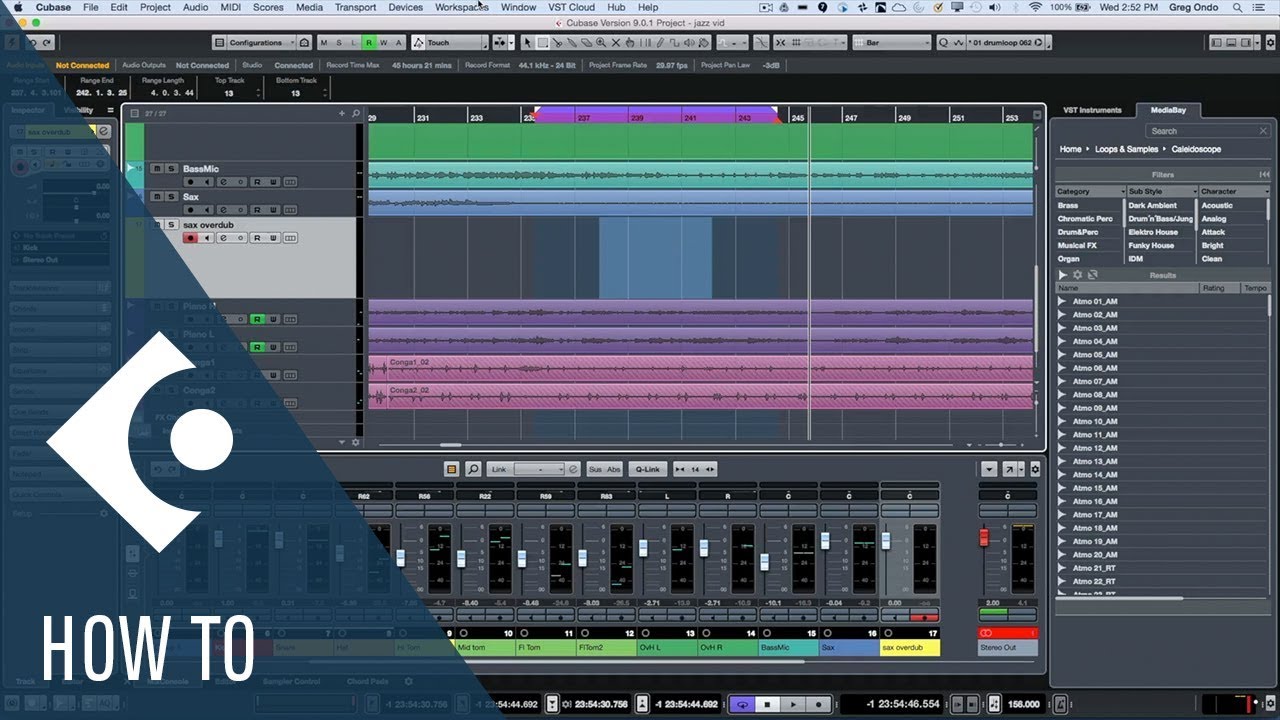Select the Zoom magnifier tool

click(x=600, y=43)
